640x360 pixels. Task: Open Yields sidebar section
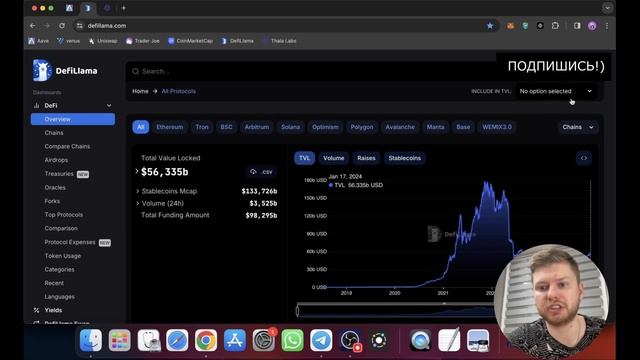[x=53, y=310]
